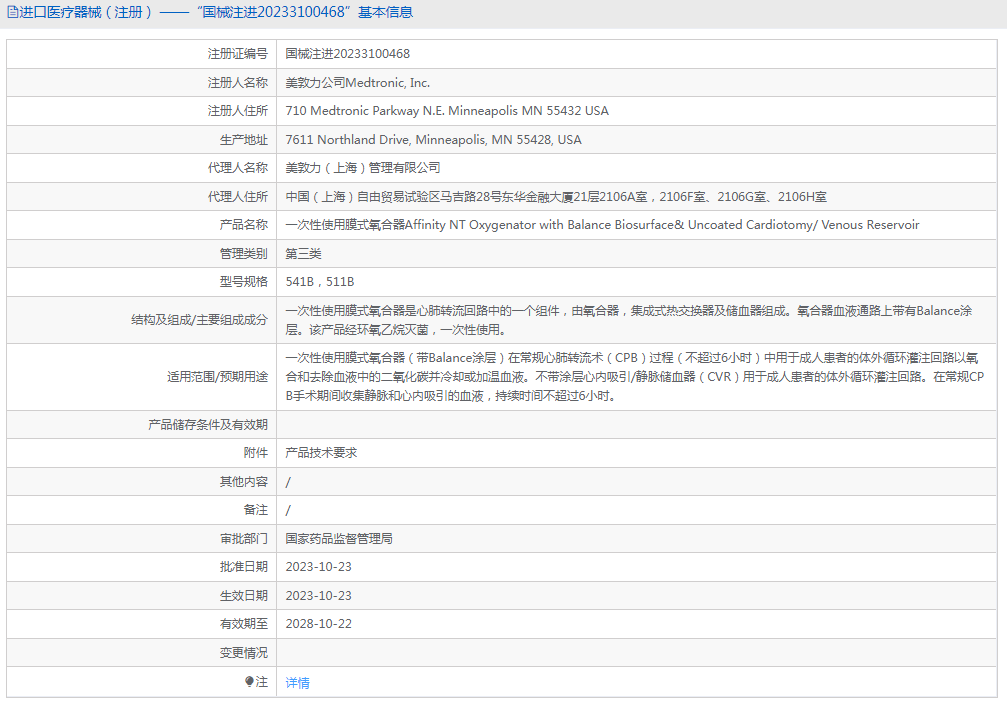Open the 详情 link
Image resolution: width=1007 pixels, height=704 pixels.
[297, 682]
